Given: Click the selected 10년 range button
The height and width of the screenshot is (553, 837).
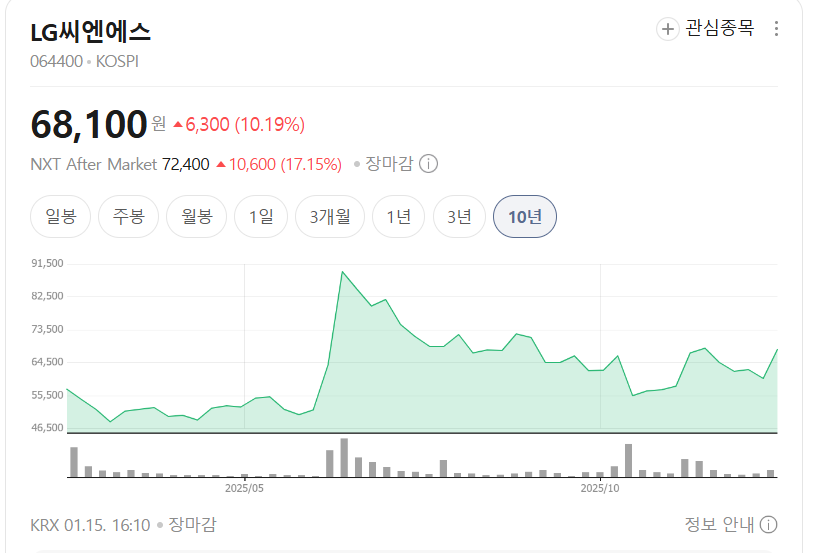Looking at the screenshot, I should point(525,217).
